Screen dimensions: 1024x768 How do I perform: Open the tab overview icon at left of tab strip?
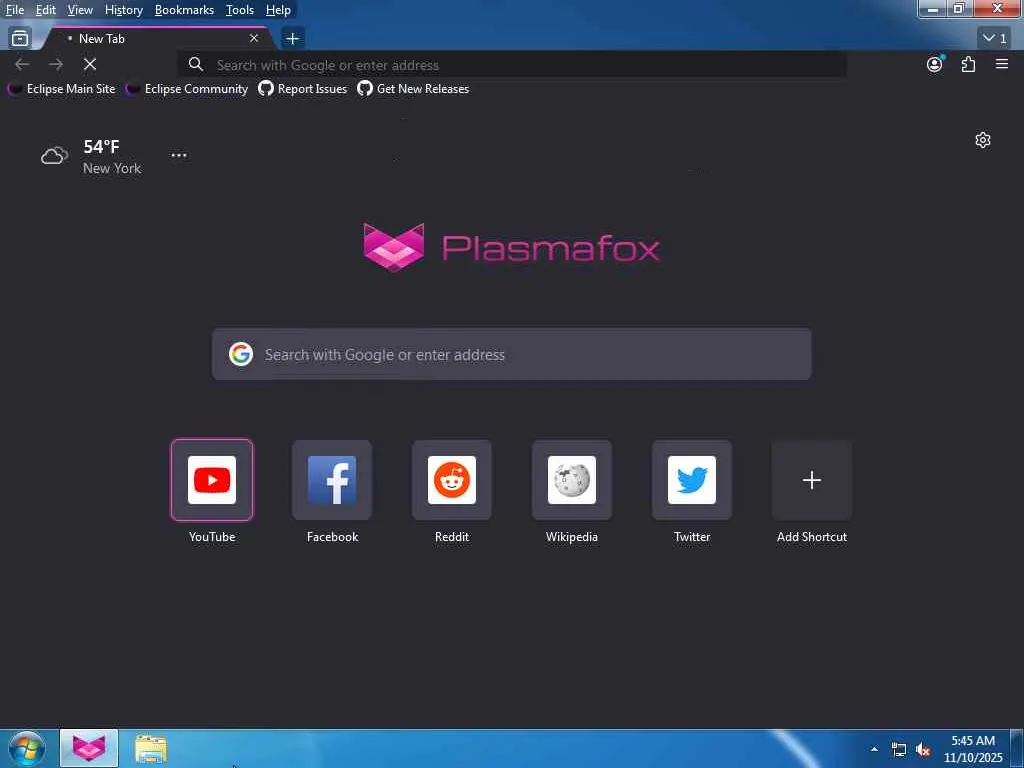(x=20, y=39)
